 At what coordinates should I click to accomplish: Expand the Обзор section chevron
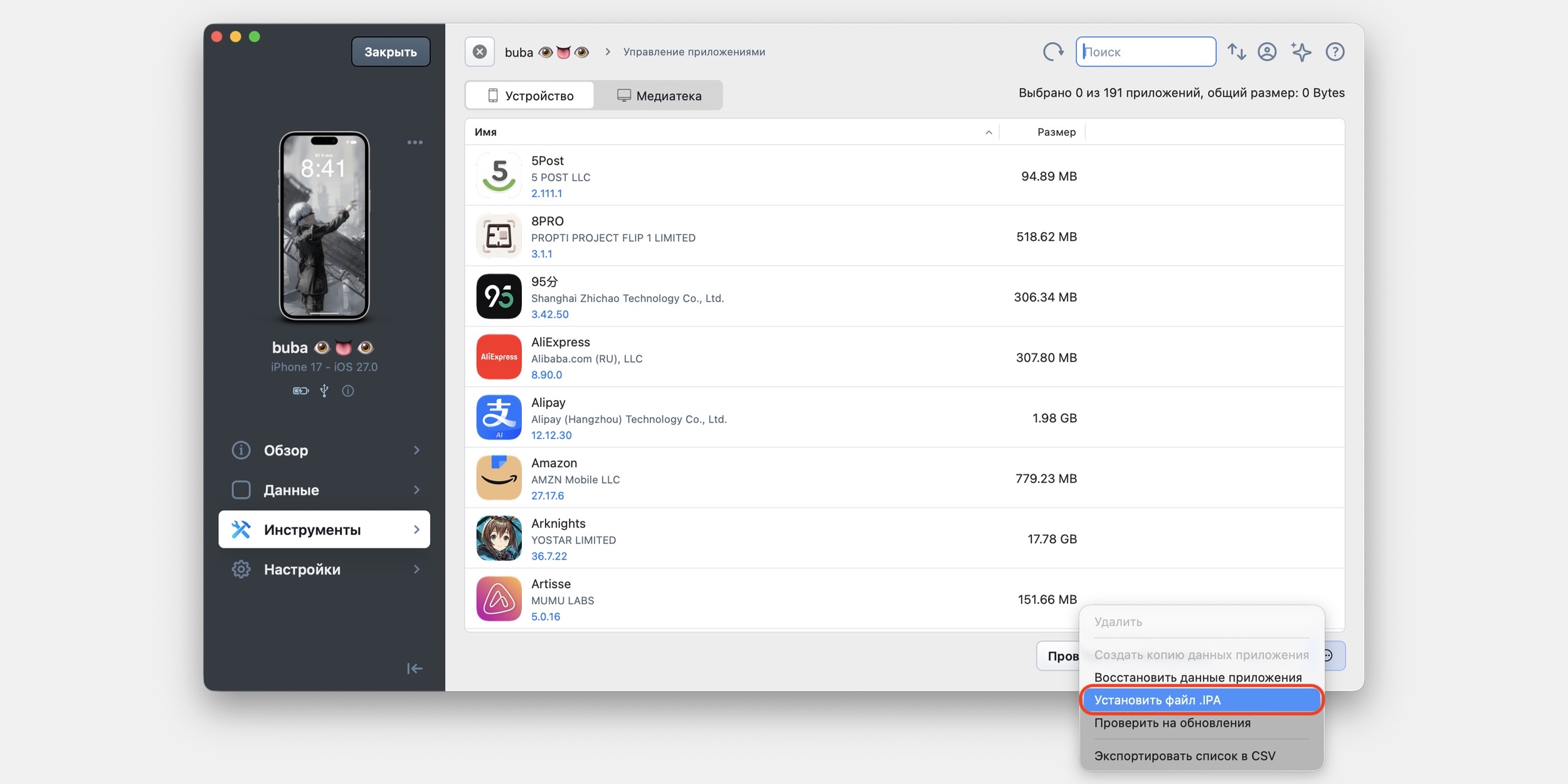point(416,450)
